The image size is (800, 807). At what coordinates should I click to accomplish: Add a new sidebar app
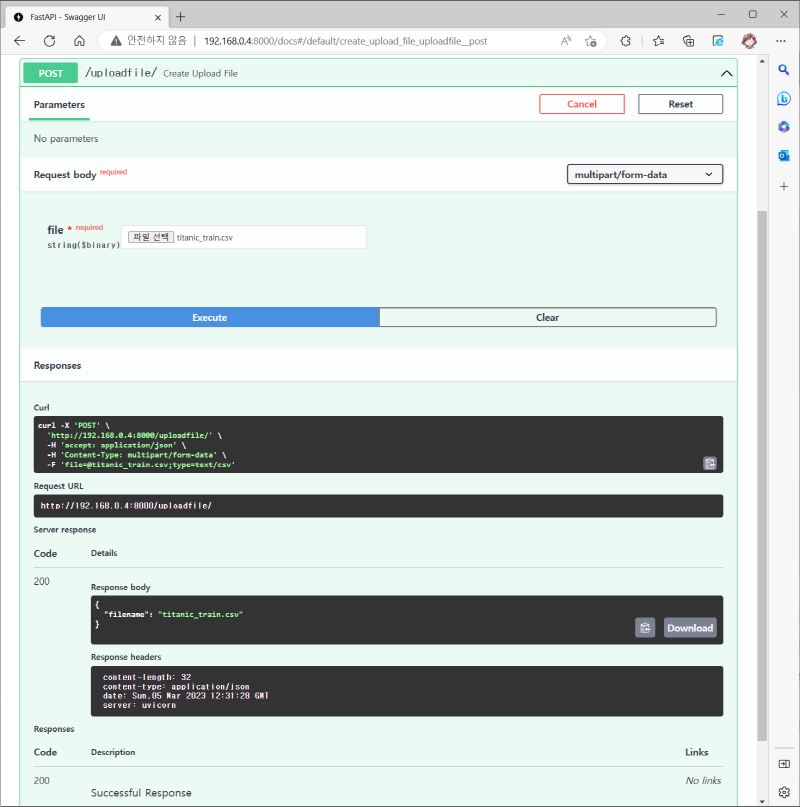[784, 186]
